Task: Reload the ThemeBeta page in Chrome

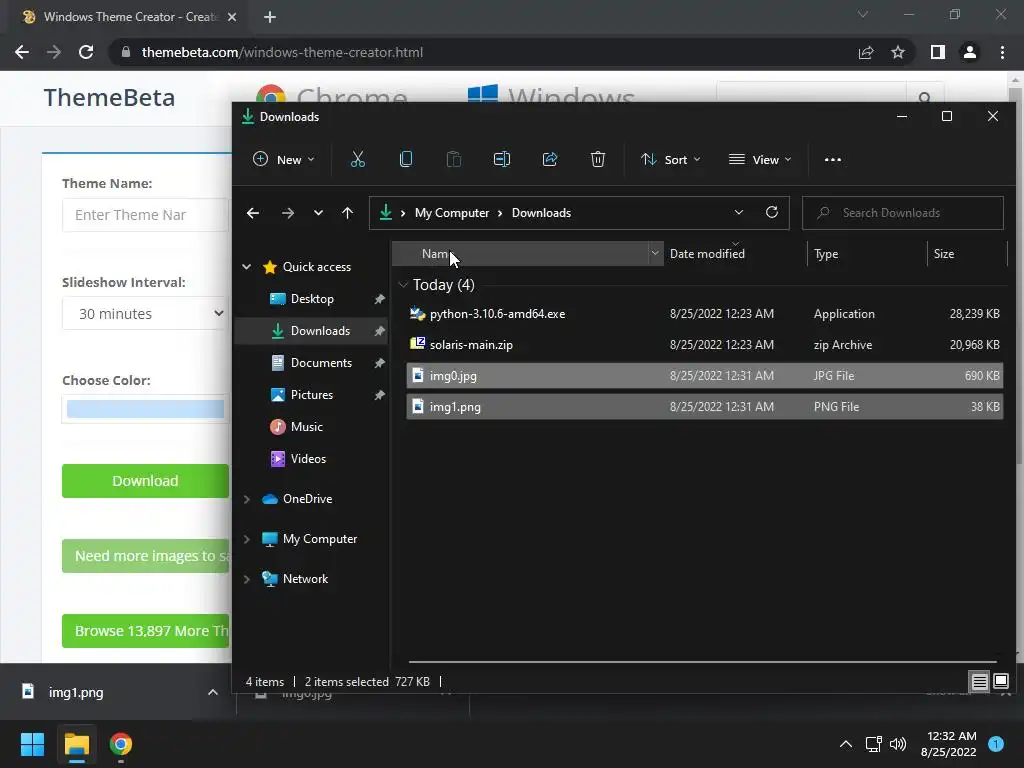Action: click(x=86, y=52)
